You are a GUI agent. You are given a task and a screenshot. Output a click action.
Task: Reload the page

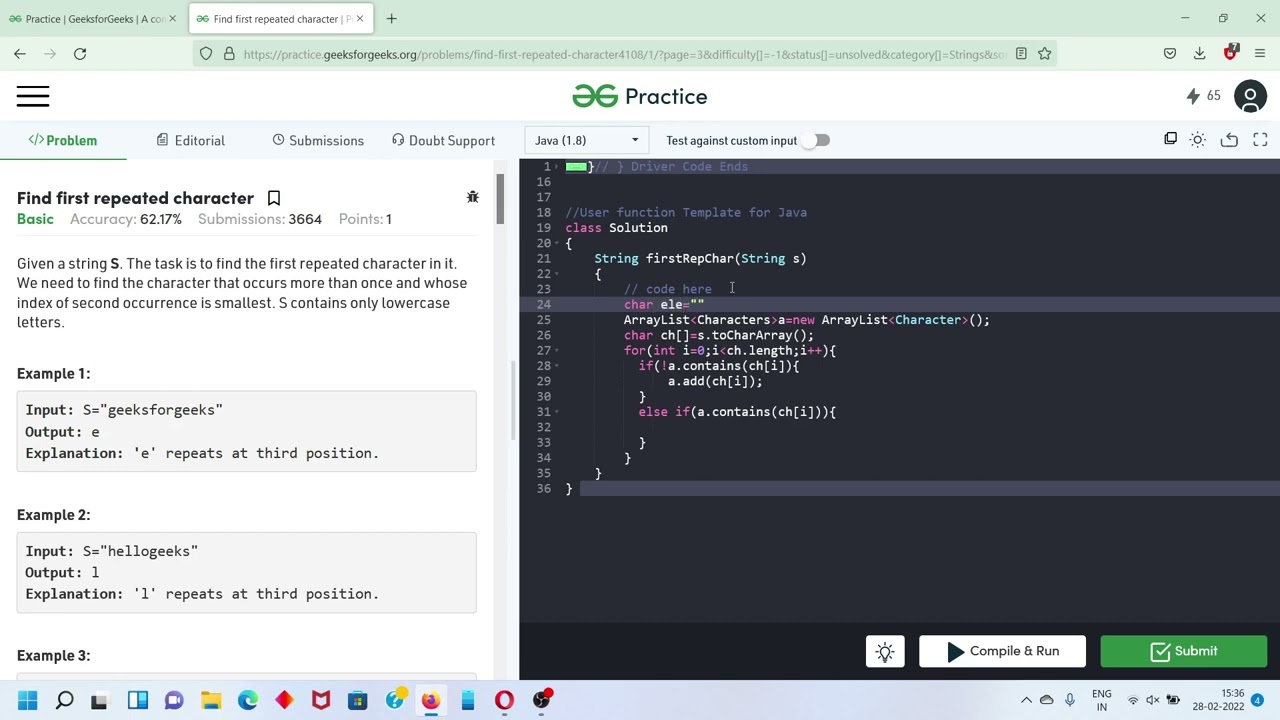tap(80, 54)
